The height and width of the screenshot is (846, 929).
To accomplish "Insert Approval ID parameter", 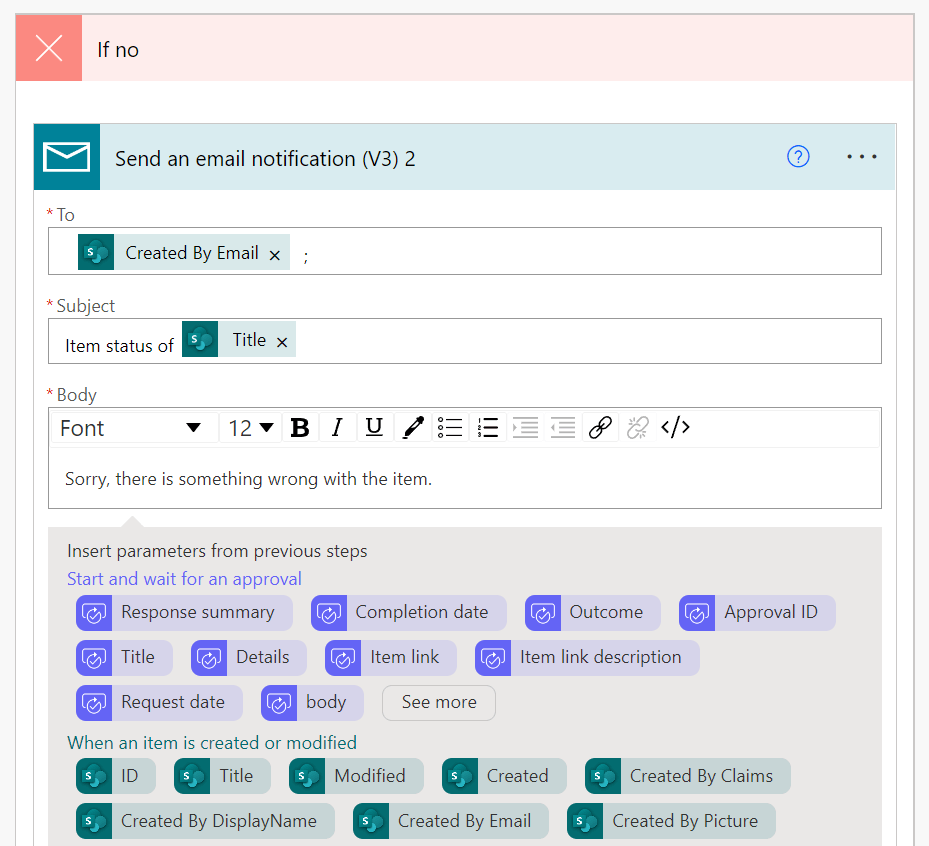I will coord(757,613).
